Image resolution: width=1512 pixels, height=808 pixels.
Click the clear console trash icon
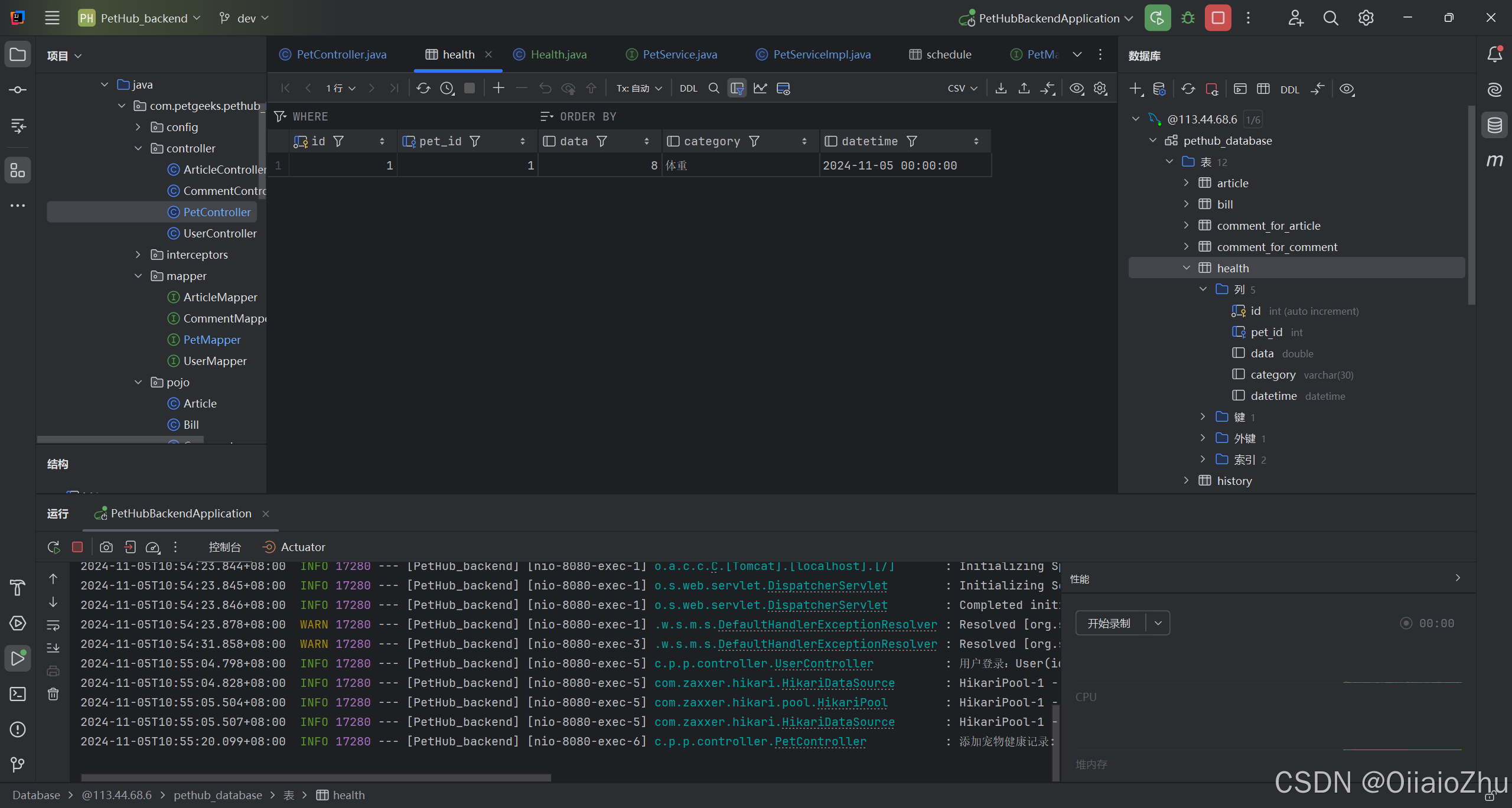click(53, 694)
